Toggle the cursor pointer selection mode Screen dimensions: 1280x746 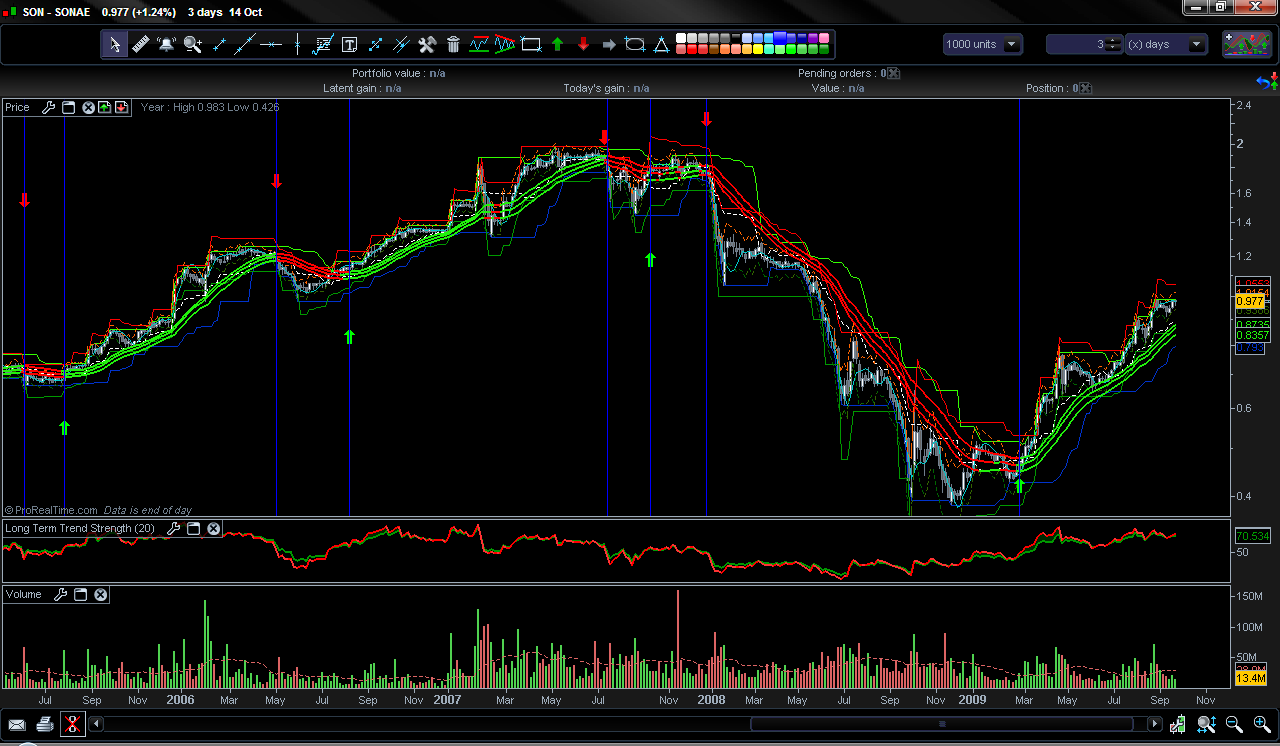click(115, 44)
